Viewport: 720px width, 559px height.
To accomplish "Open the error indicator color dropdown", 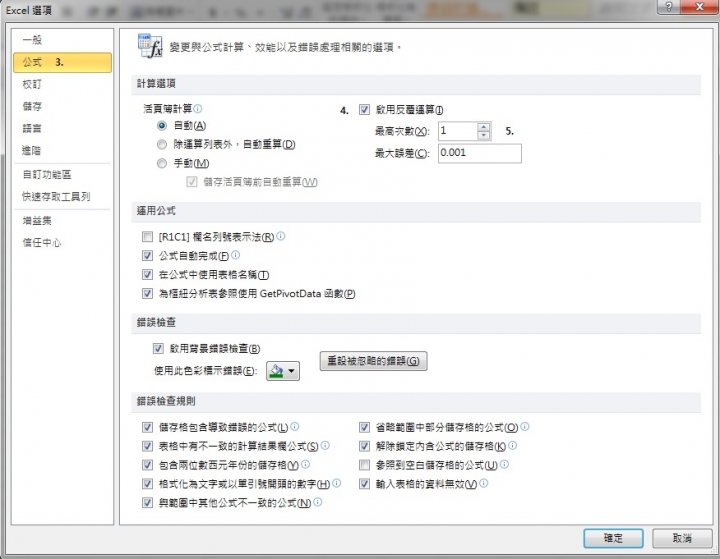I will tap(283, 371).
